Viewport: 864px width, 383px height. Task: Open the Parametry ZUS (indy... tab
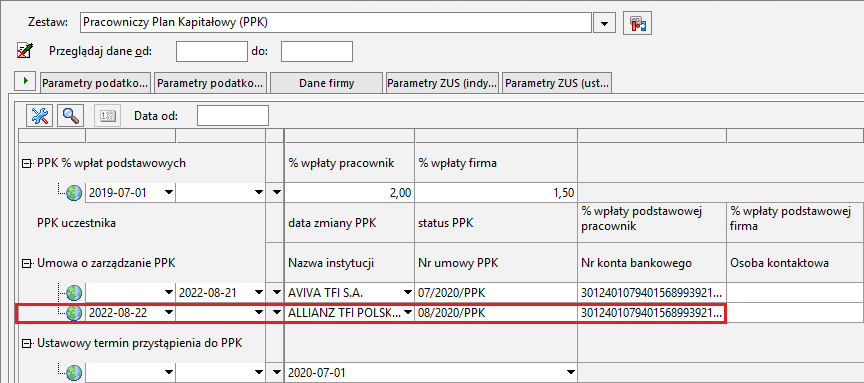tap(442, 83)
